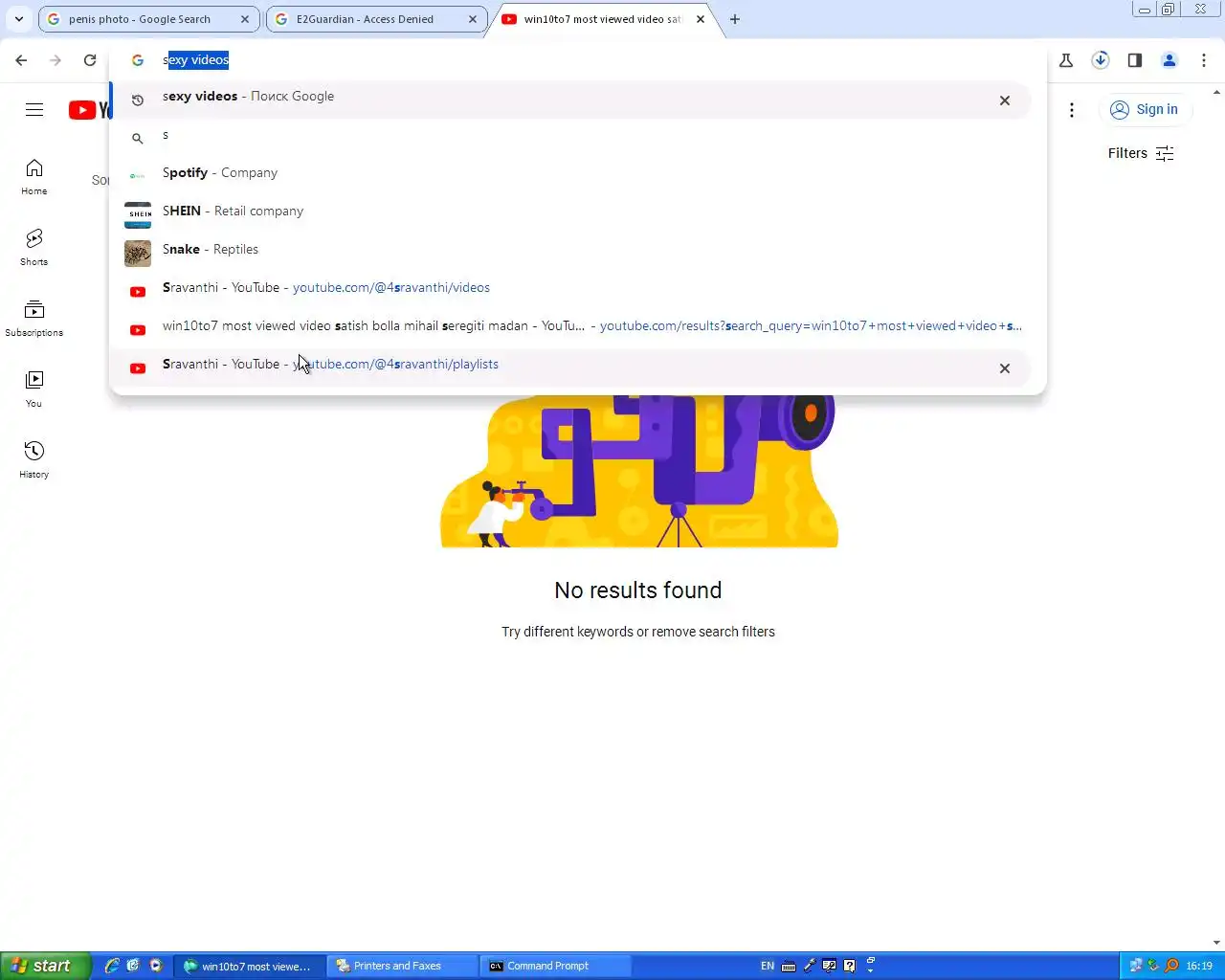Viewport: 1225px width, 980px height.
Task: Select the win10to7 most viewed tab
Action: coord(603,19)
